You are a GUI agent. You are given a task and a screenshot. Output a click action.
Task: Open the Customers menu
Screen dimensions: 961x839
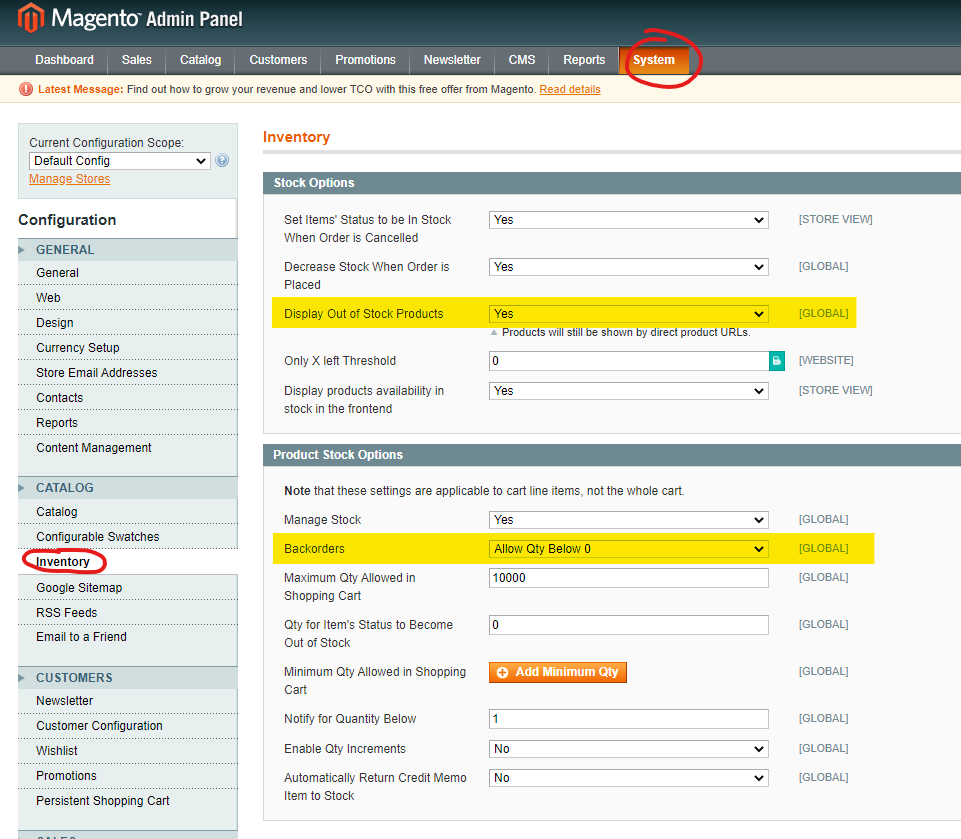tap(278, 60)
